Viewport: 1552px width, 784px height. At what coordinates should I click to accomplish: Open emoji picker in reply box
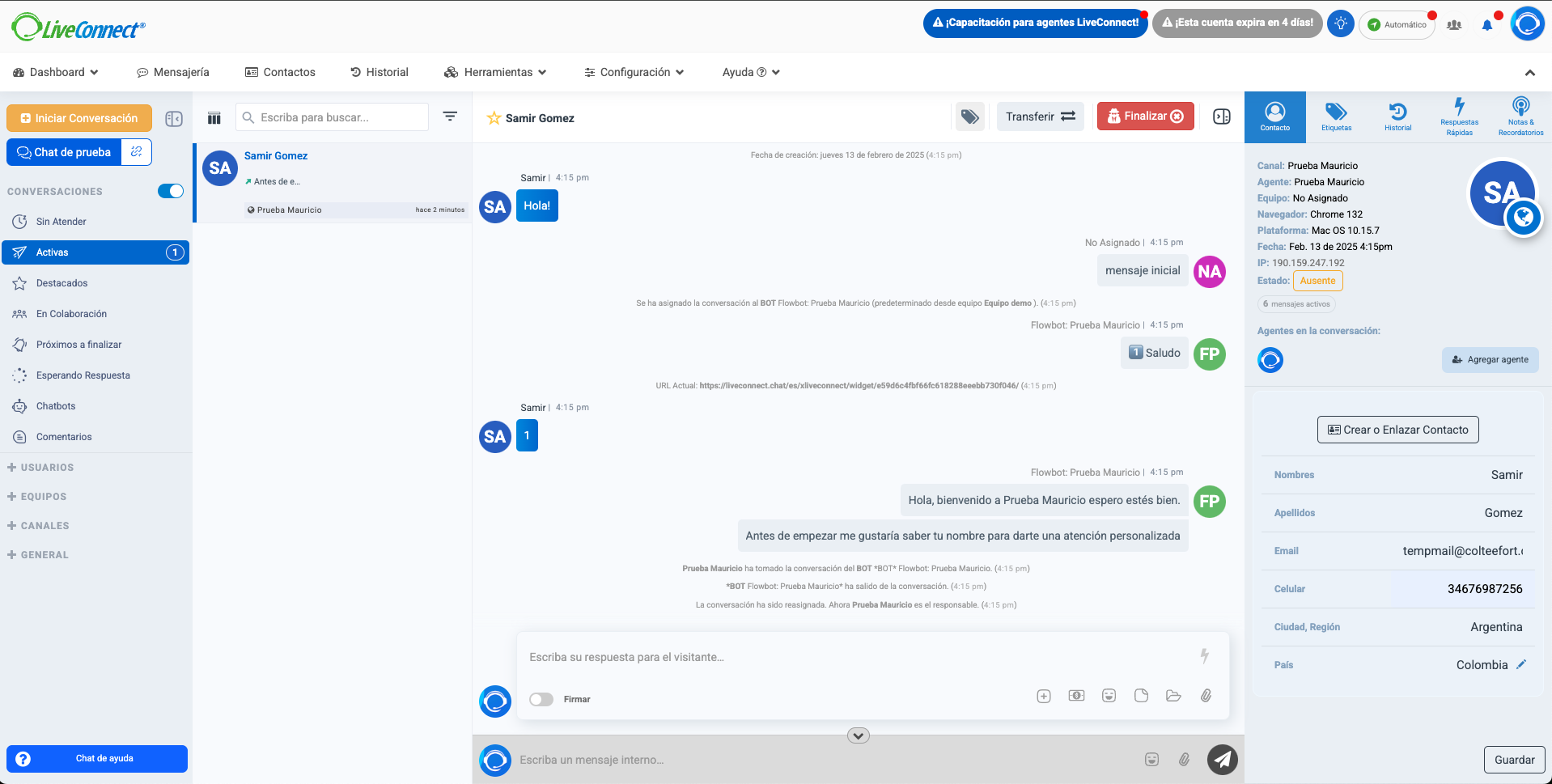point(1109,696)
